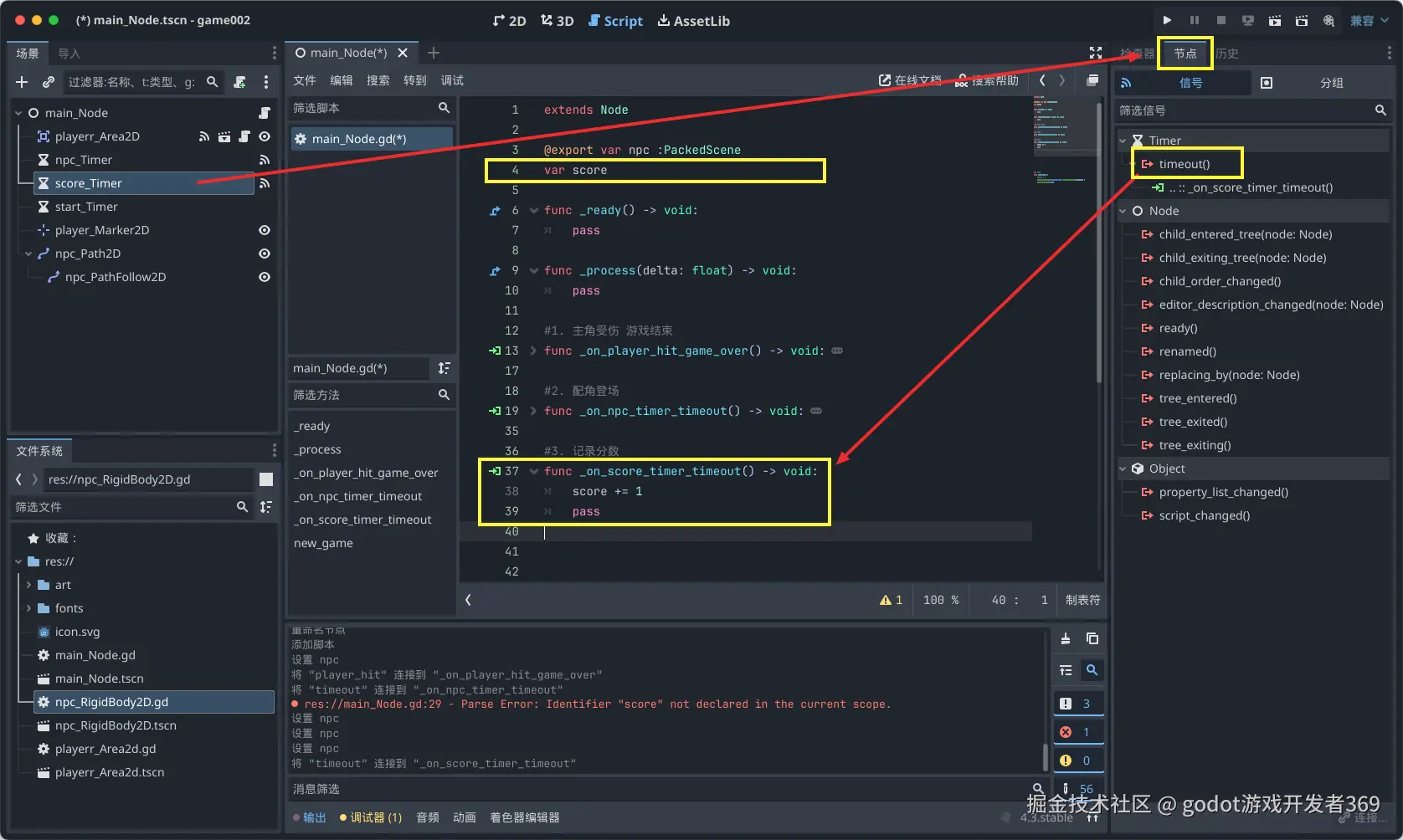Show the warnings list in status bar

click(891, 600)
